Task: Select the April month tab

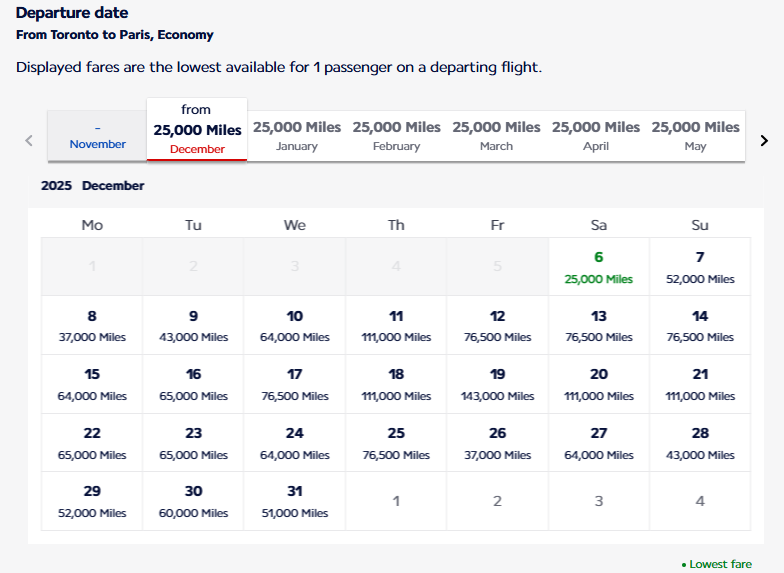Action: (596, 135)
